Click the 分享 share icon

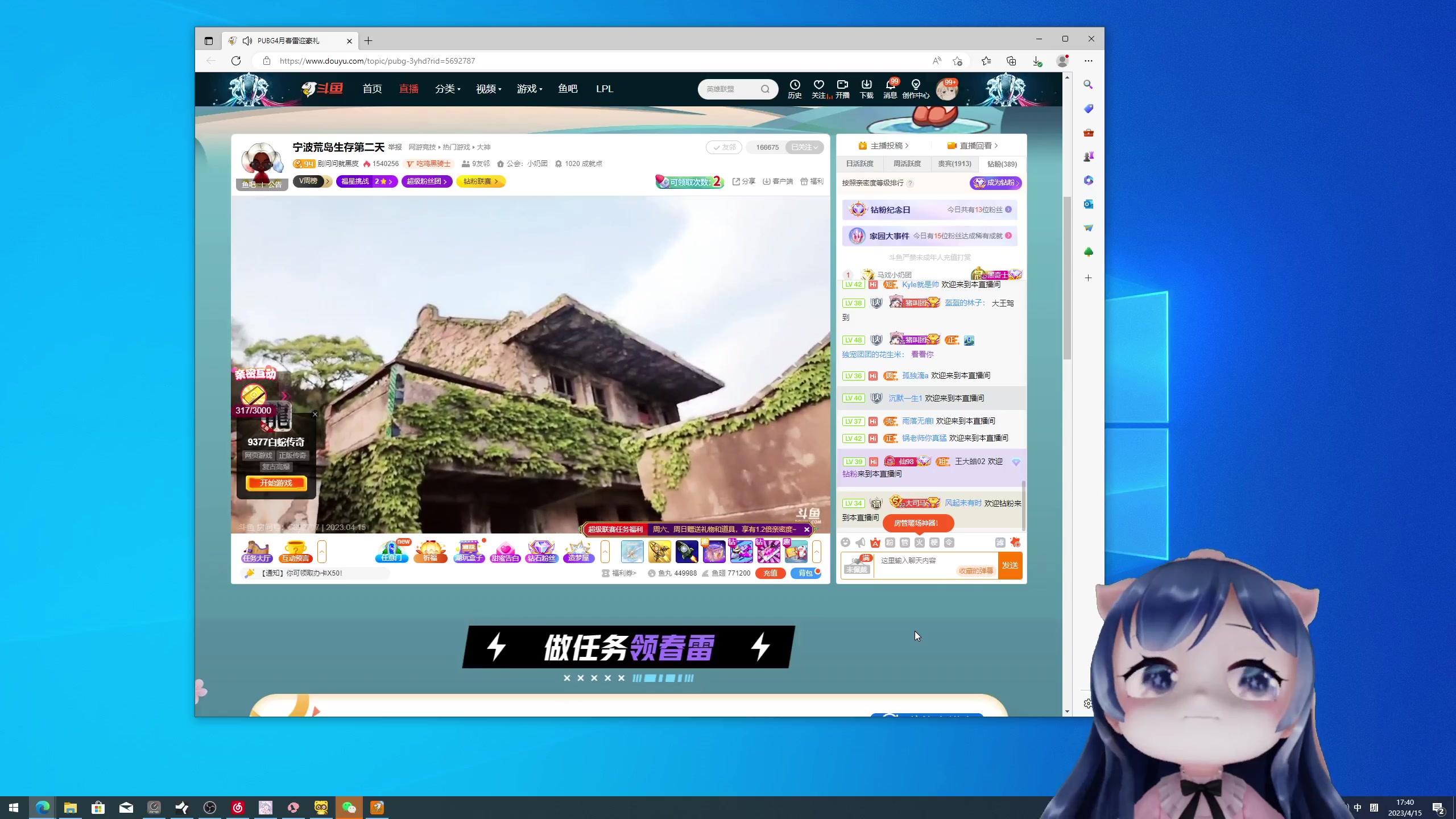coord(744,181)
